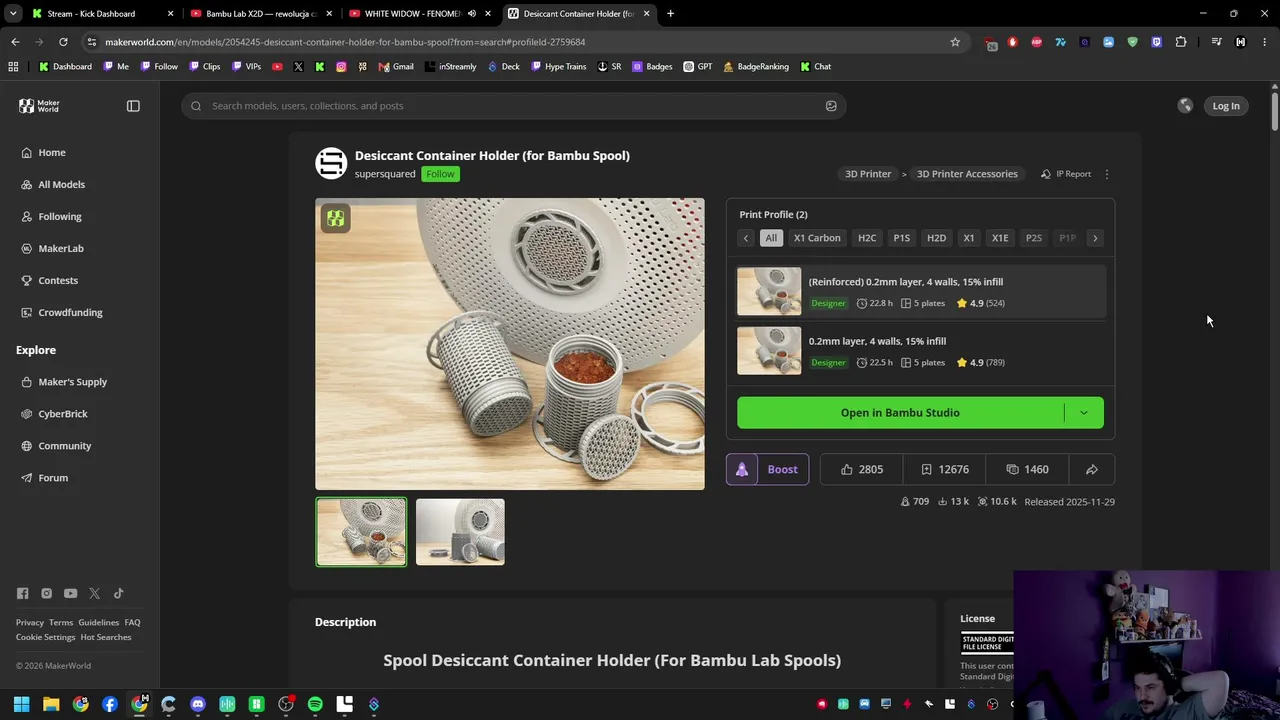Open Spotify from the taskbar
The width and height of the screenshot is (1280, 720).
pyautogui.click(x=315, y=704)
